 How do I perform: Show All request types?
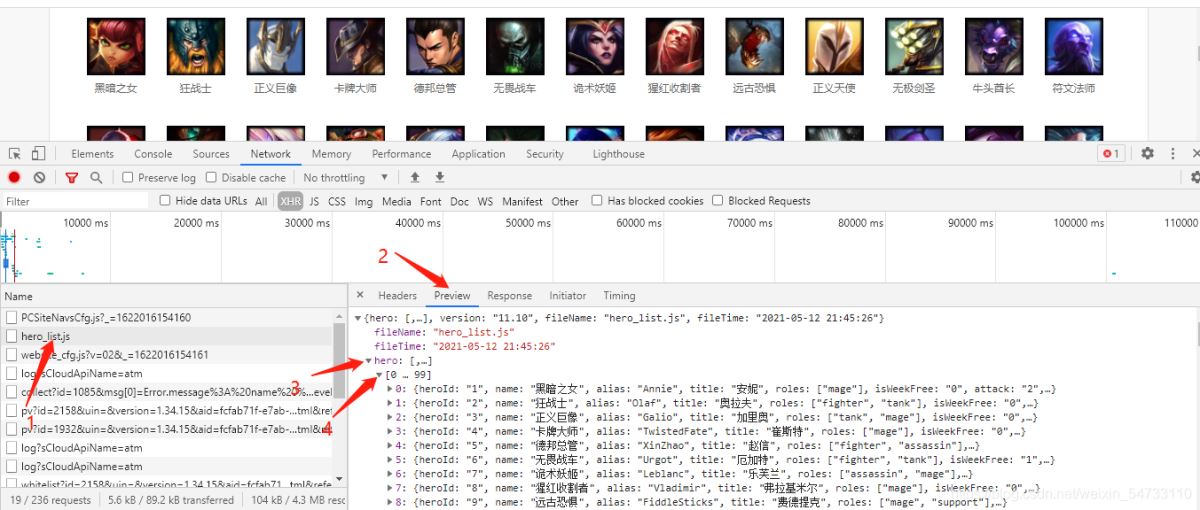[x=261, y=201]
